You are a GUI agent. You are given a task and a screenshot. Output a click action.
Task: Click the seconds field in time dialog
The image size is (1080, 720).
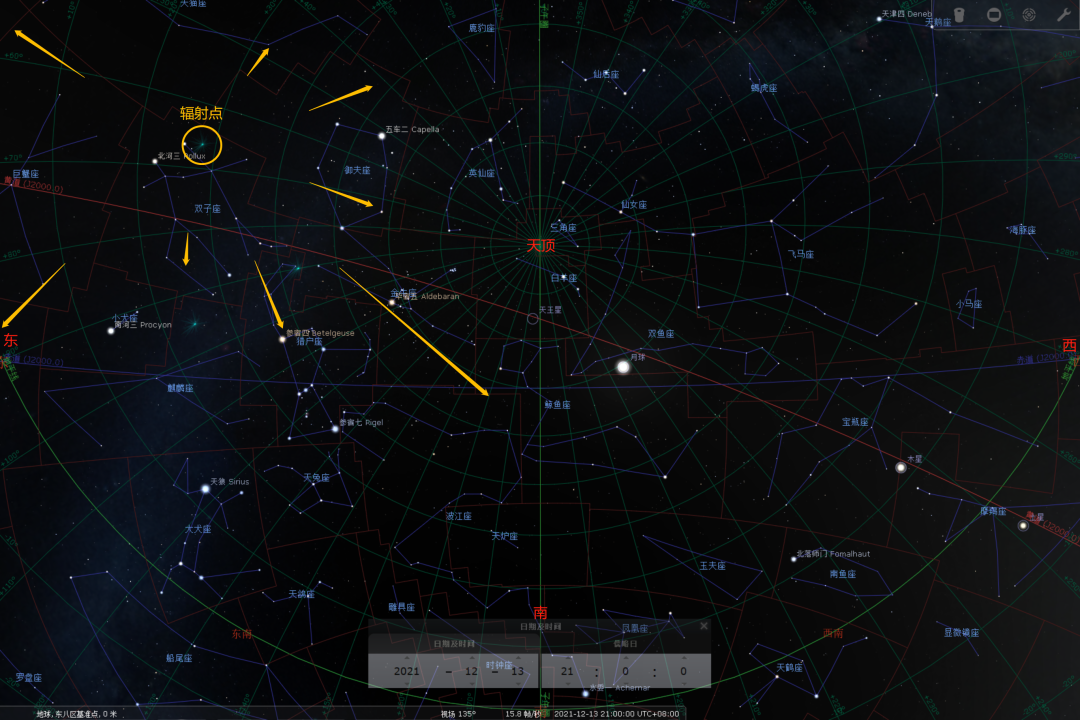683,671
